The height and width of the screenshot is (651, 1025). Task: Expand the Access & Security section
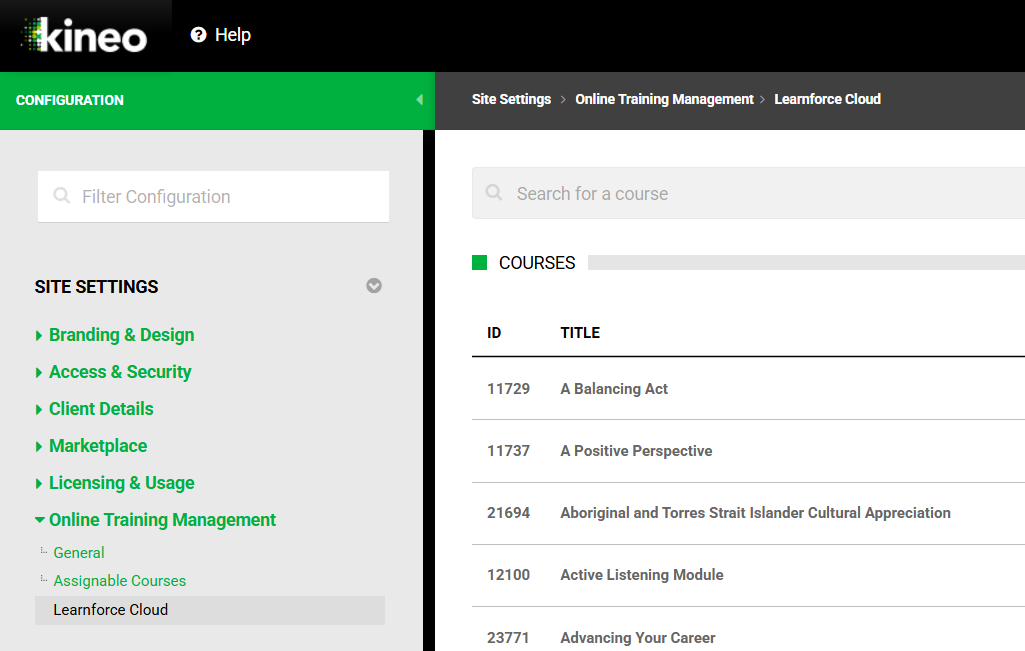120,372
